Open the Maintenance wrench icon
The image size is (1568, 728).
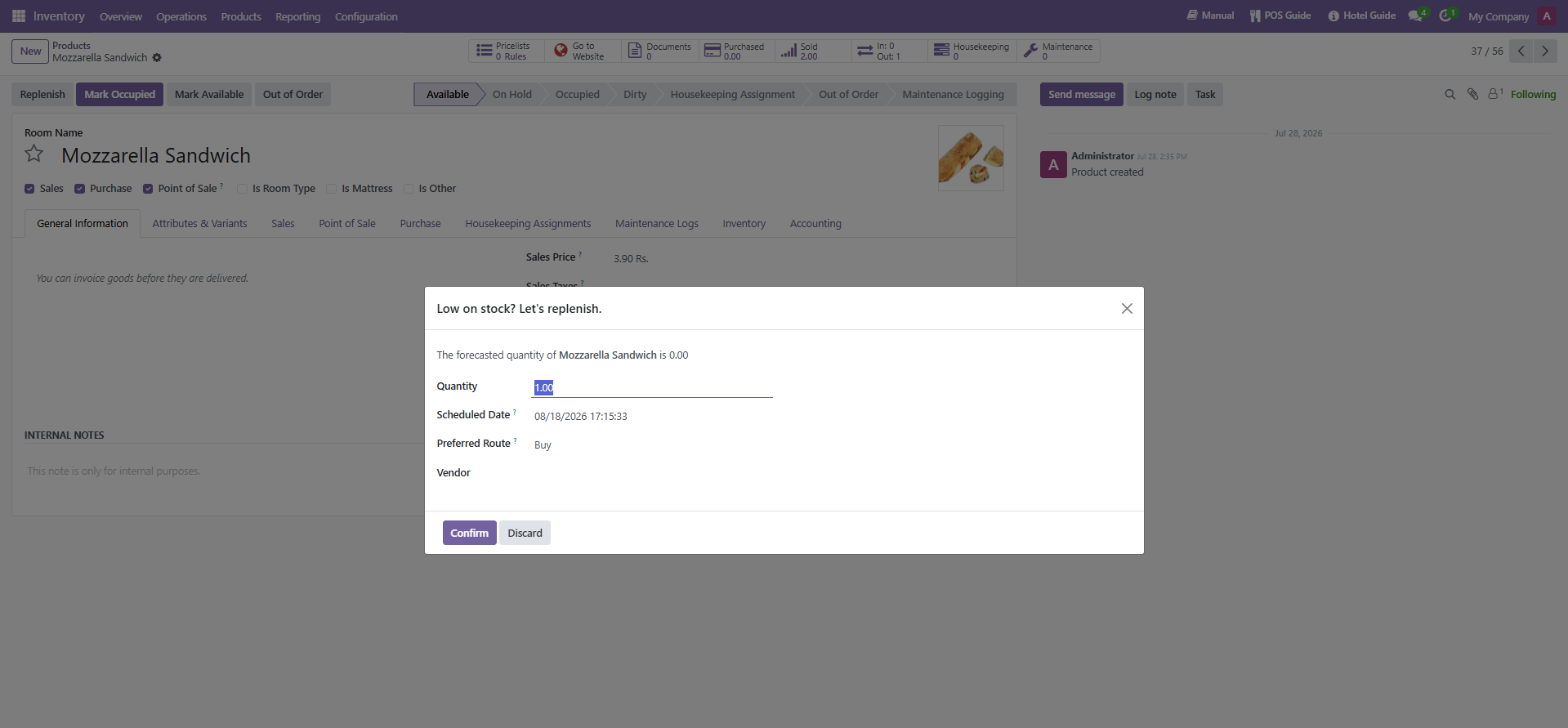click(x=1031, y=51)
